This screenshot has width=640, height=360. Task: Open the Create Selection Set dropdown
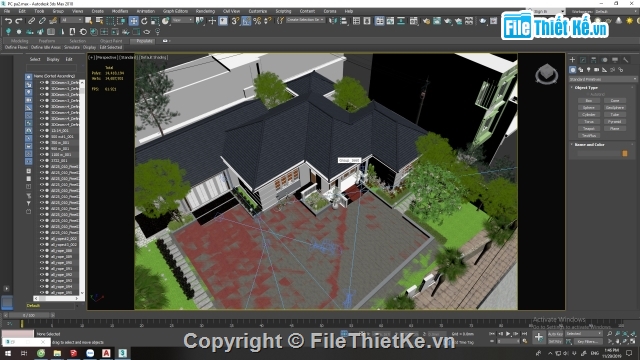[x=306, y=20]
